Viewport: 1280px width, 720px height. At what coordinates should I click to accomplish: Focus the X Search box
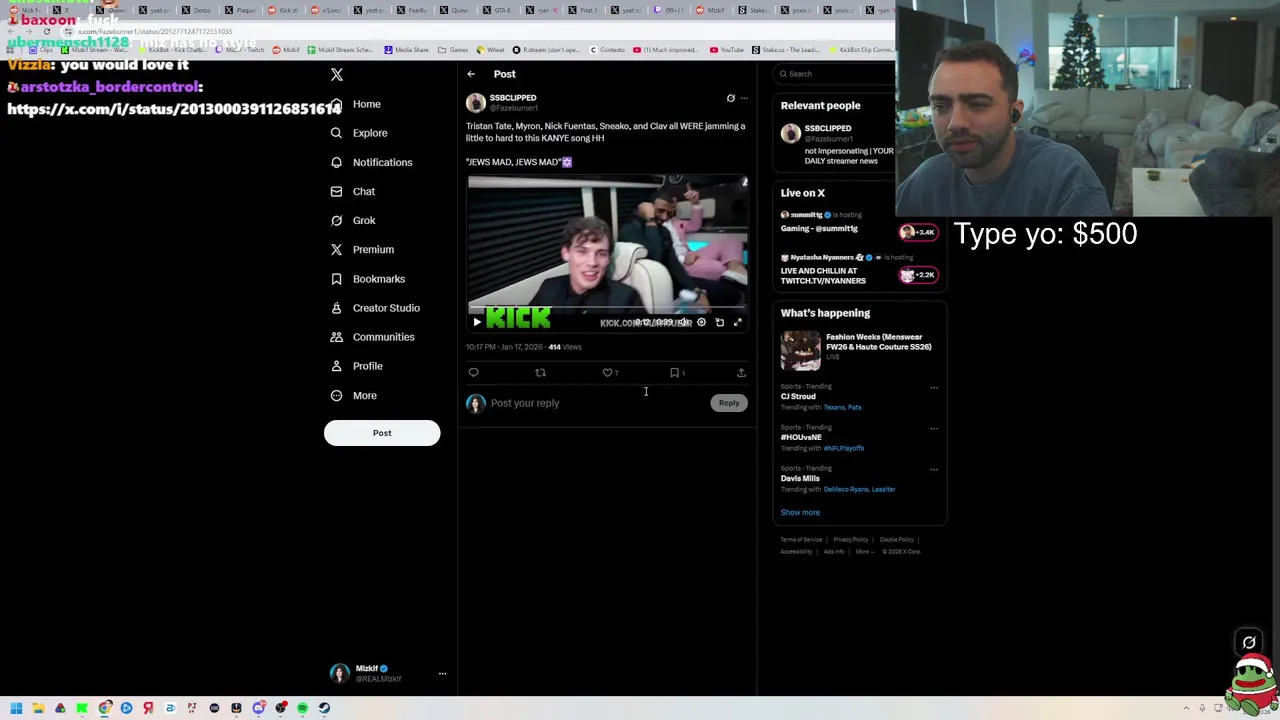pyautogui.click(x=835, y=74)
